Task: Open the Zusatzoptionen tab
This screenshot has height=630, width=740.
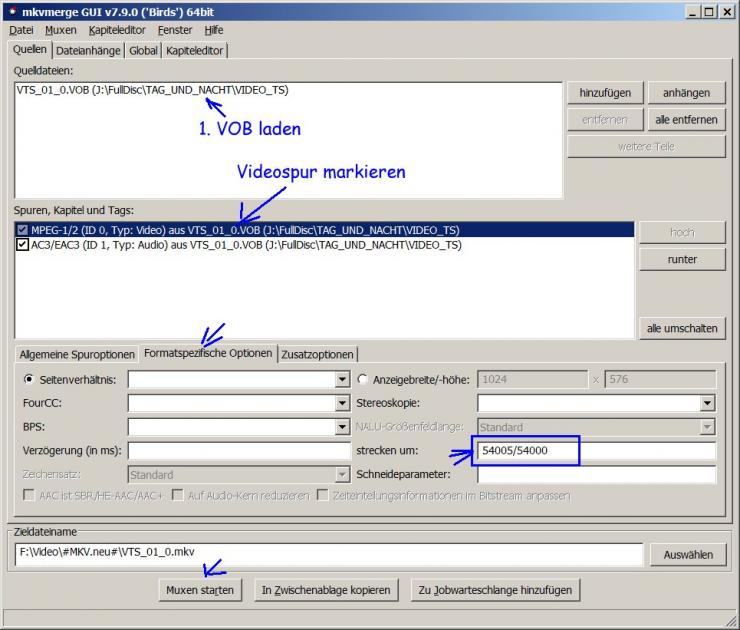Action: pyautogui.click(x=317, y=354)
